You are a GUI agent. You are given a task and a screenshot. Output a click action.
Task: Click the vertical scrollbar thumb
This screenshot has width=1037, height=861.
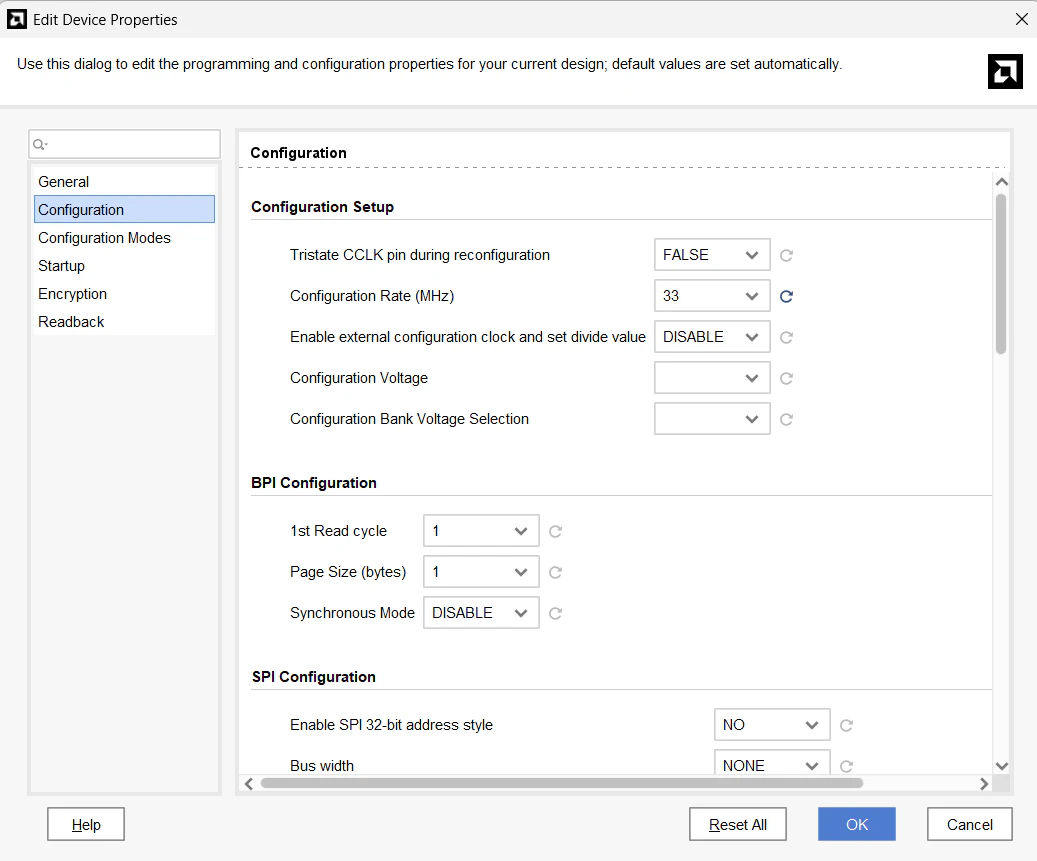click(x=1001, y=272)
